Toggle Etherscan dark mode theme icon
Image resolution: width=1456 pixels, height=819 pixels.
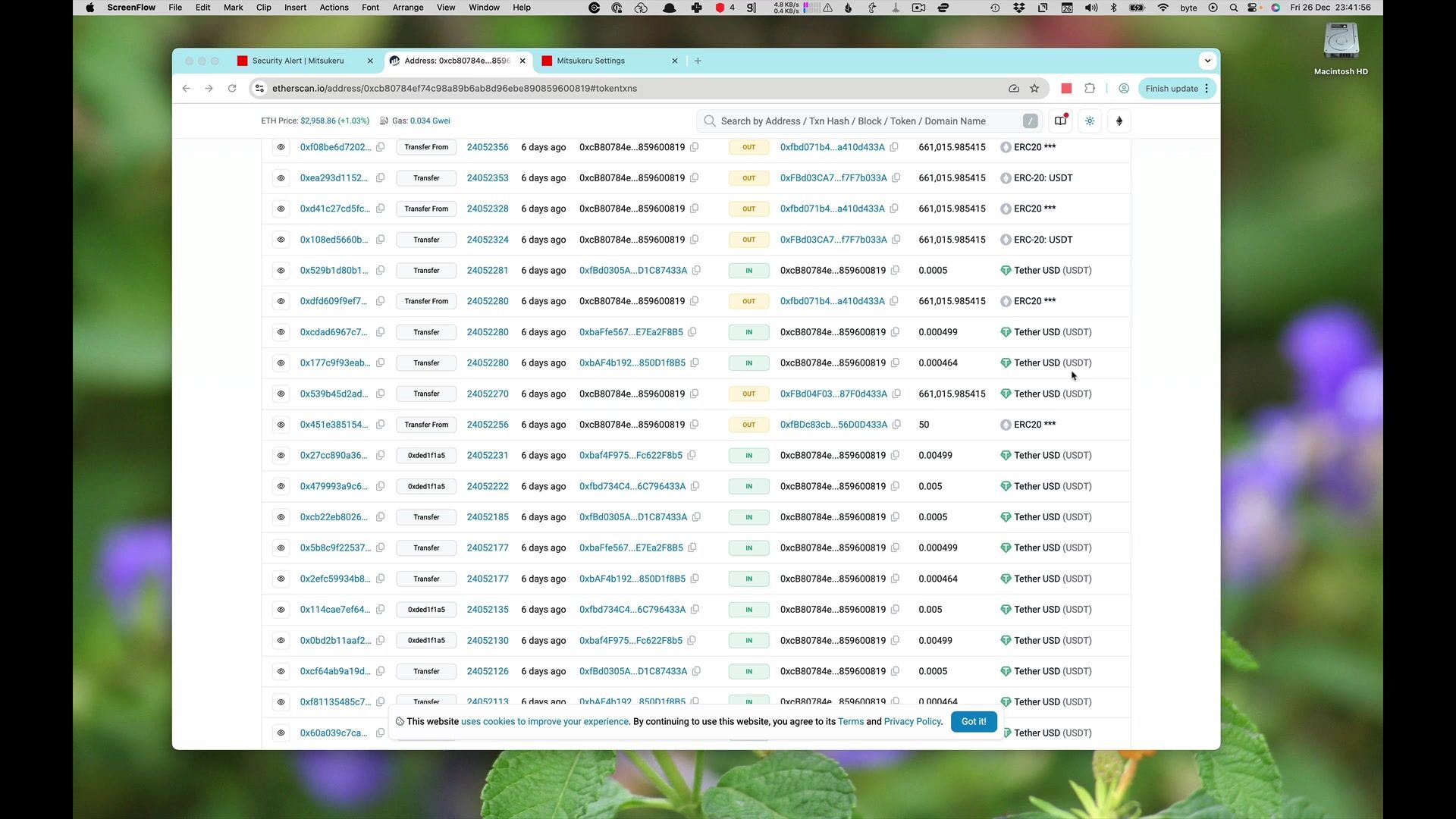pos(1090,121)
